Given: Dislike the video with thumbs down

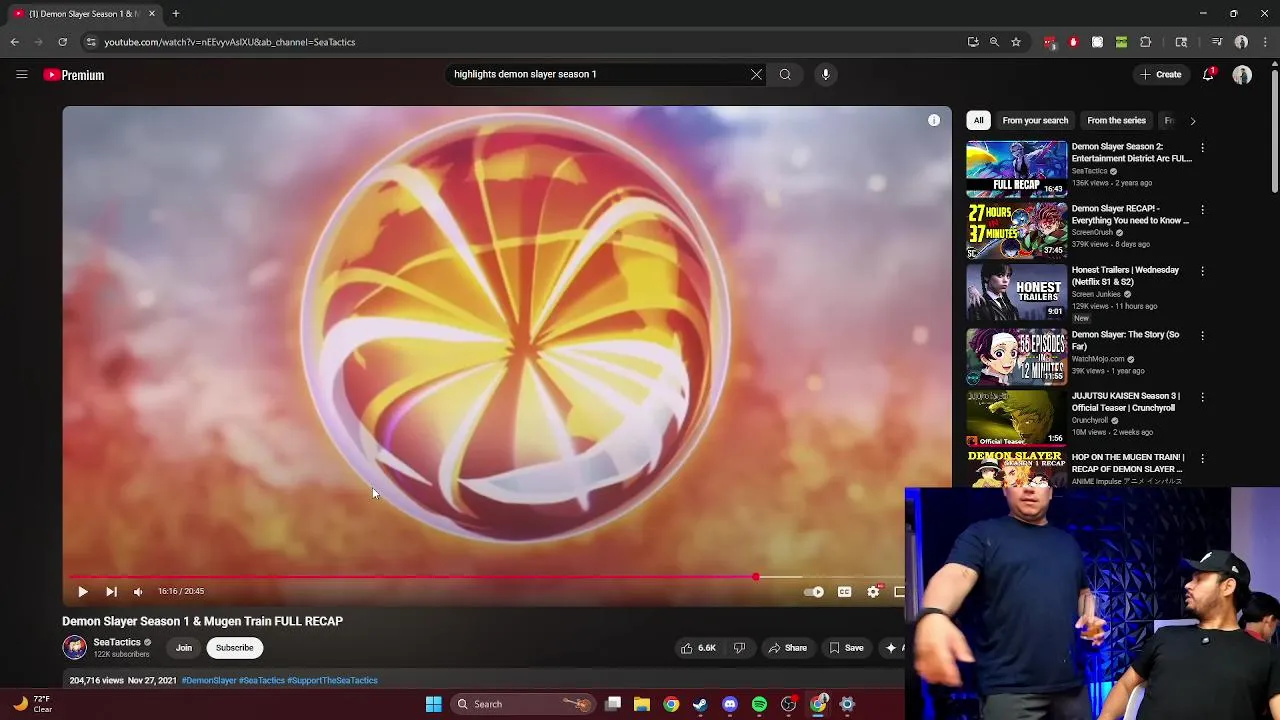Looking at the screenshot, I should point(739,648).
